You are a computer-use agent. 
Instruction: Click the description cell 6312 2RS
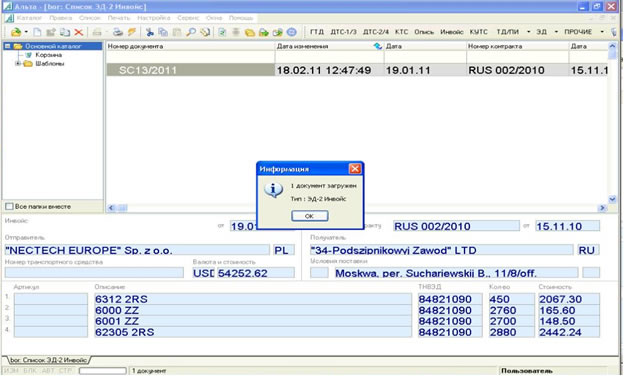253,299
